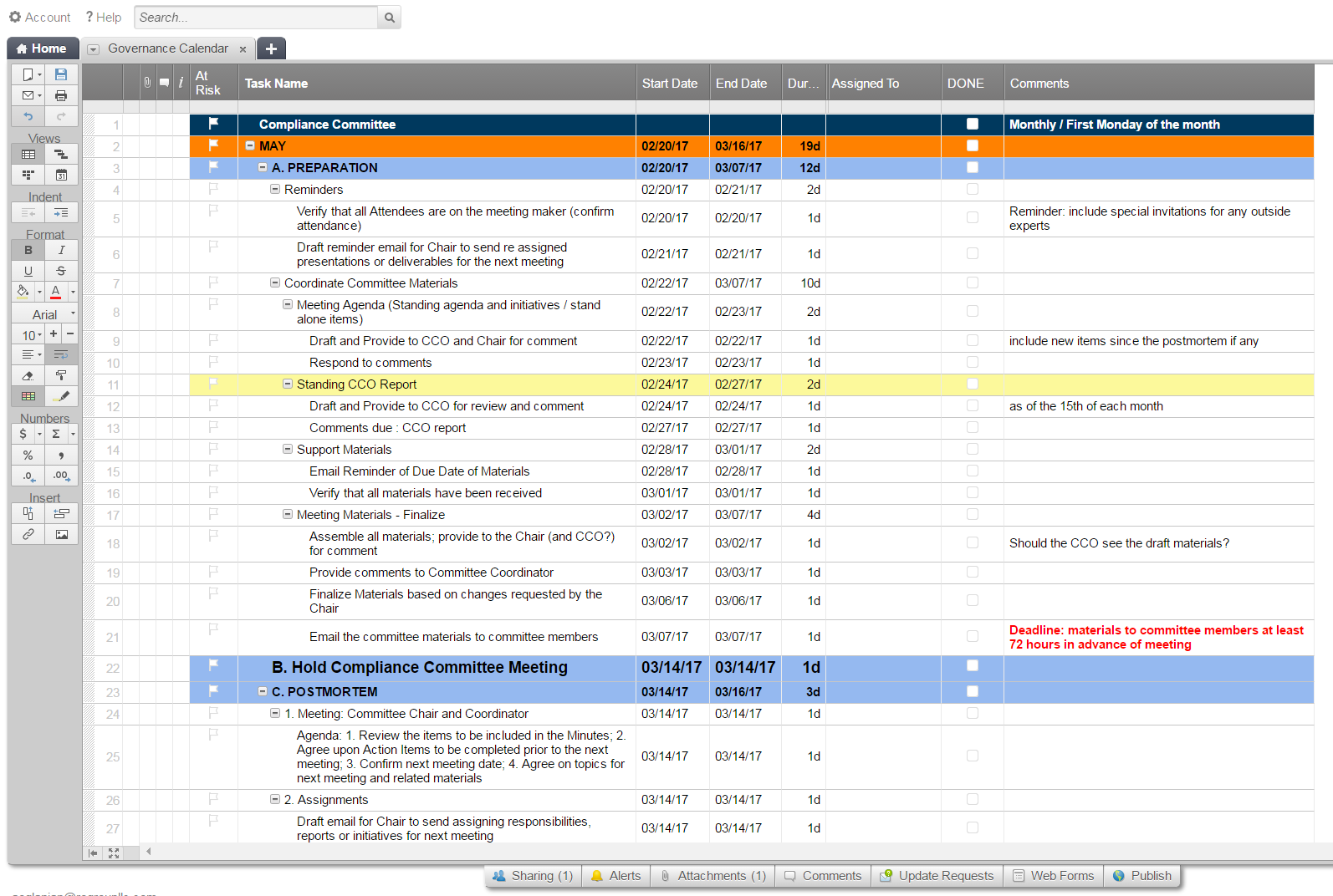The width and height of the screenshot is (1333, 896).
Task: Open the bottom Comments tab
Action: click(823, 876)
